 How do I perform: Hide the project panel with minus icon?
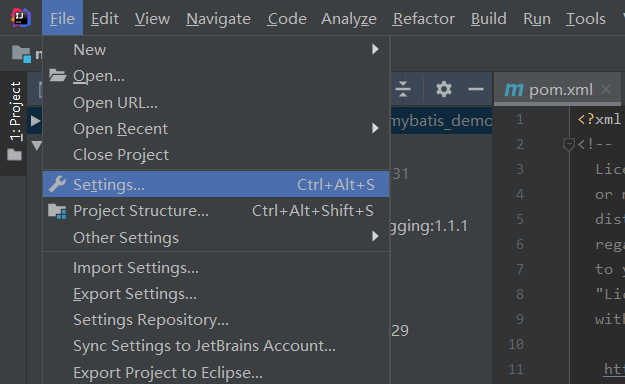click(476, 89)
